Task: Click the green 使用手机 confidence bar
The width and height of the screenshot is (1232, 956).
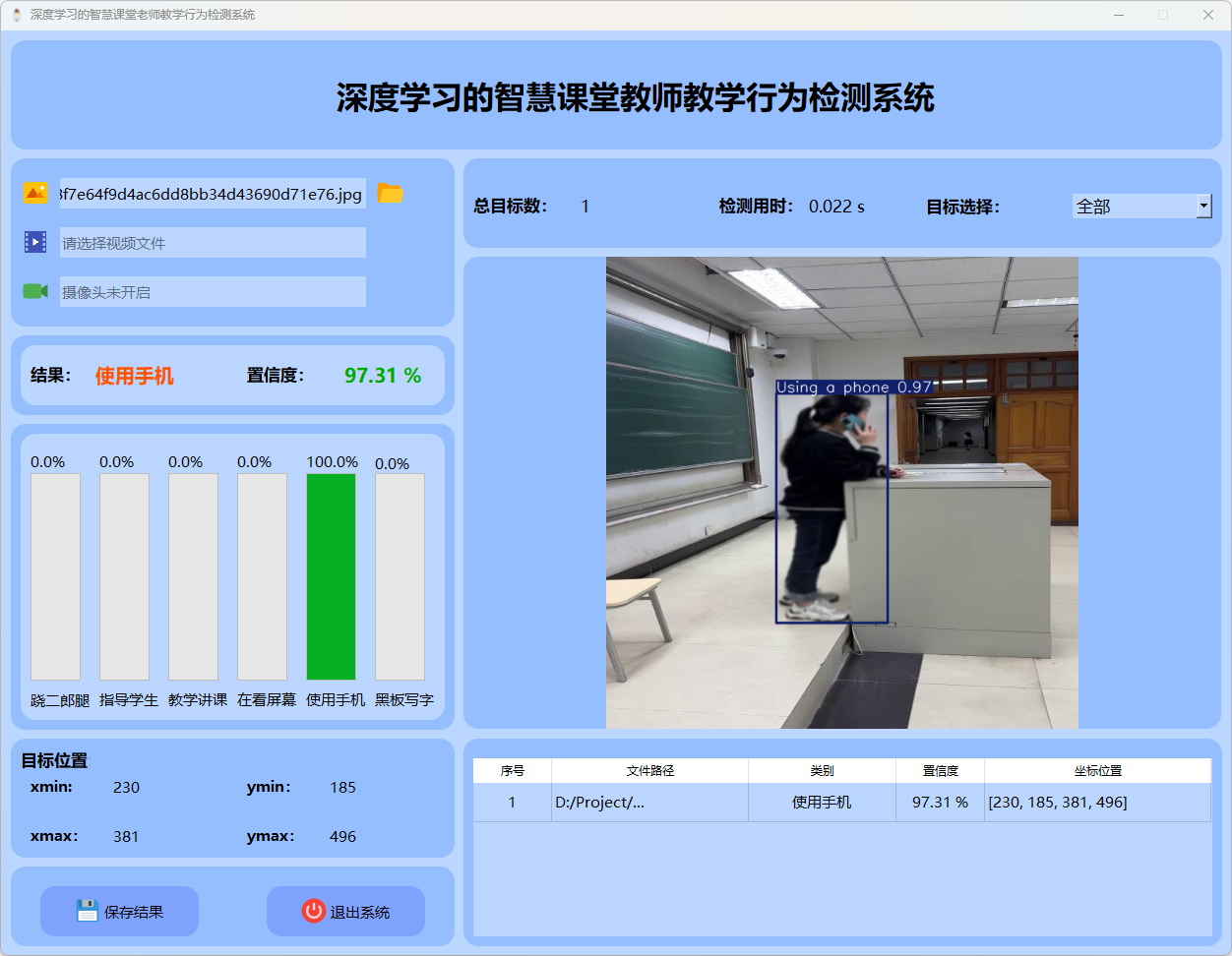Action: (x=331, y=576)
